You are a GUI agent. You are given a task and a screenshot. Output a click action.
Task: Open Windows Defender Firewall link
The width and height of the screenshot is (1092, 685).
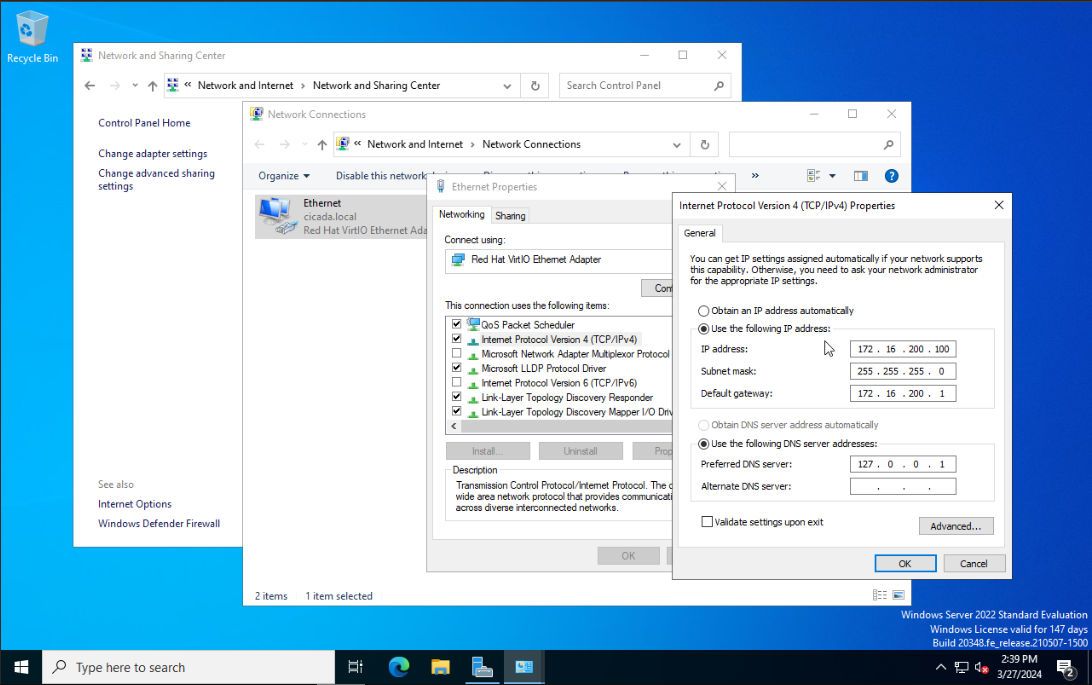pyautogui.click(x=159, y=523)
